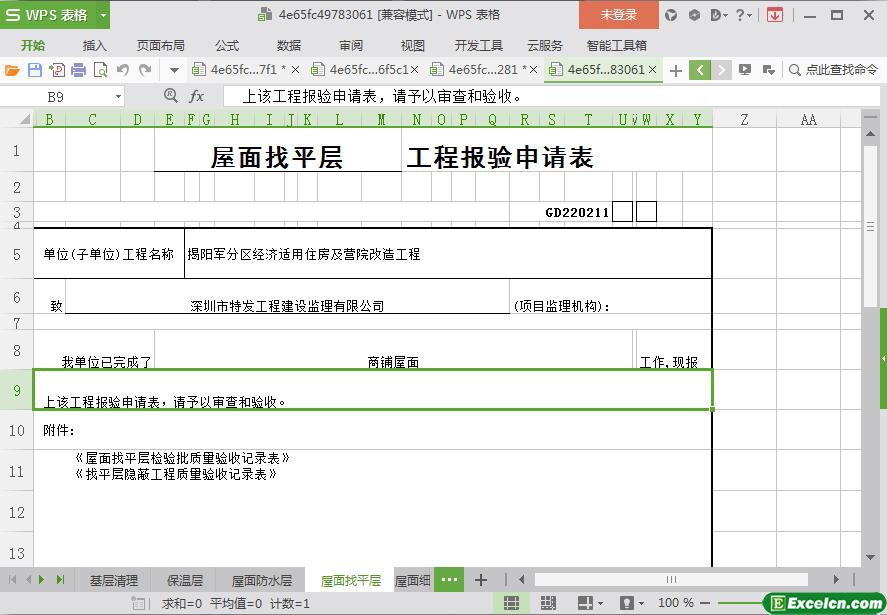Click the Undo arrow icon
Screen dimensions: 887x615
[x=122, y=70]
